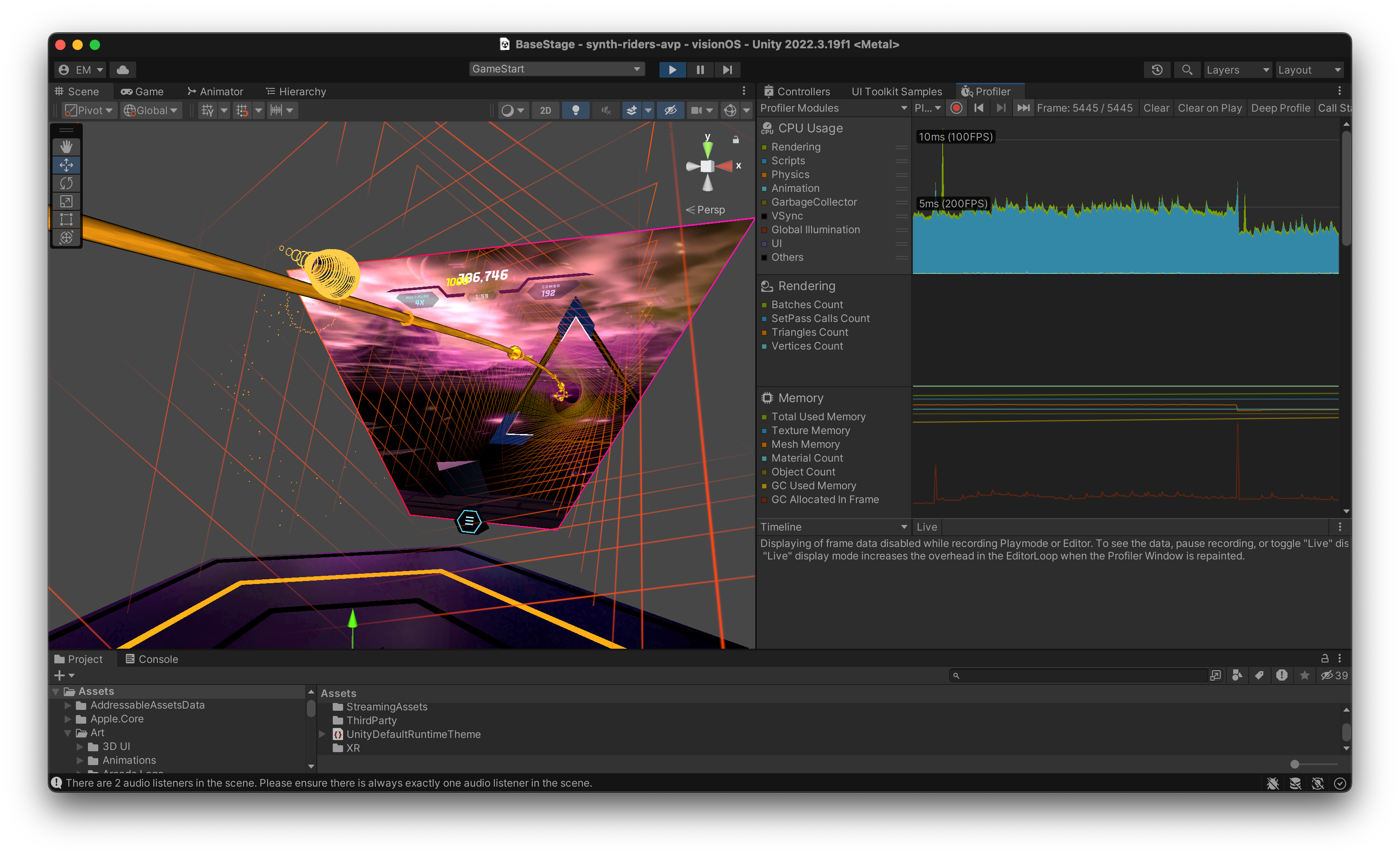Jump to previous profiler frame
Image resolution: width=1400 pixels, height=856 pixels.
tap(979, 108)
